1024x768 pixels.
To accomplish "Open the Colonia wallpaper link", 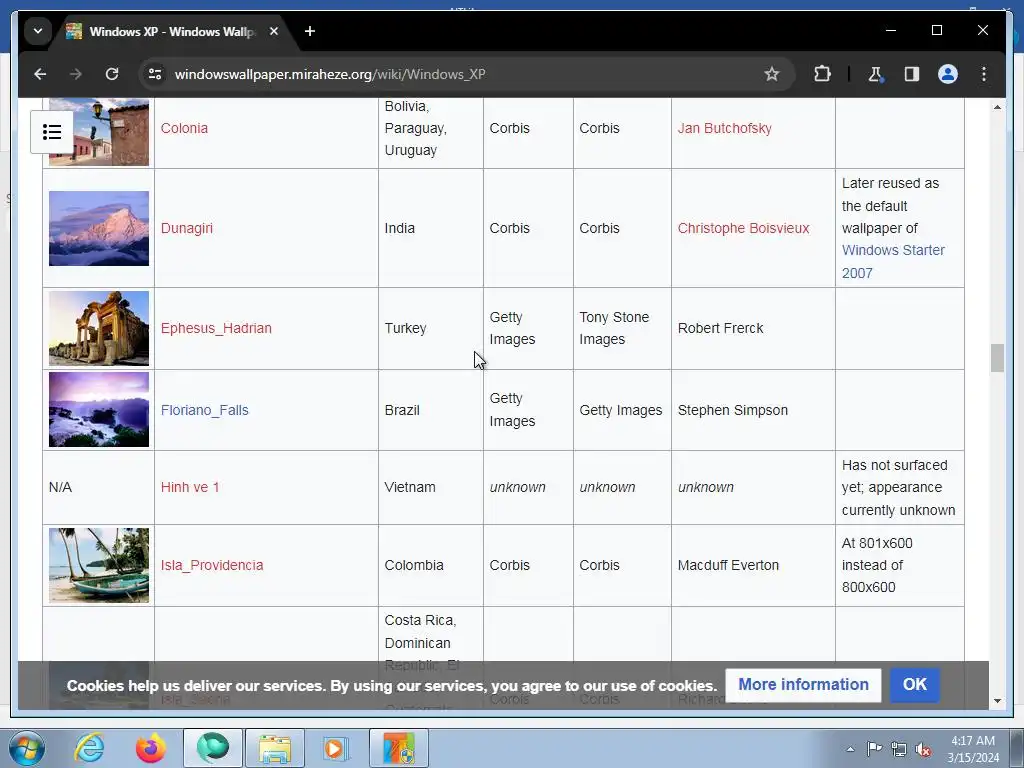I will [x=184, y=128].
